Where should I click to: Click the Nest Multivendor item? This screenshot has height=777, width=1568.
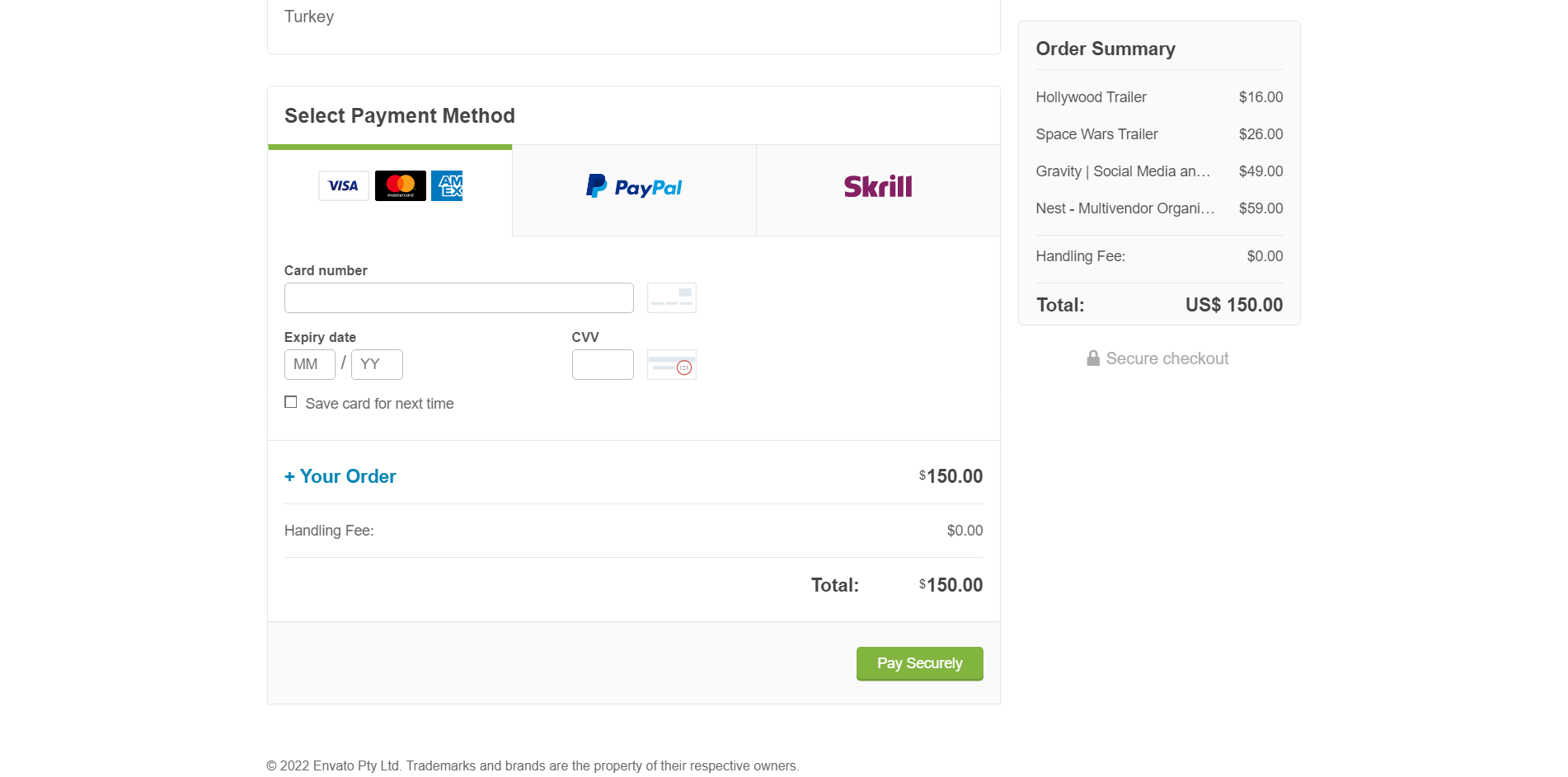[x=1125, y=208]
